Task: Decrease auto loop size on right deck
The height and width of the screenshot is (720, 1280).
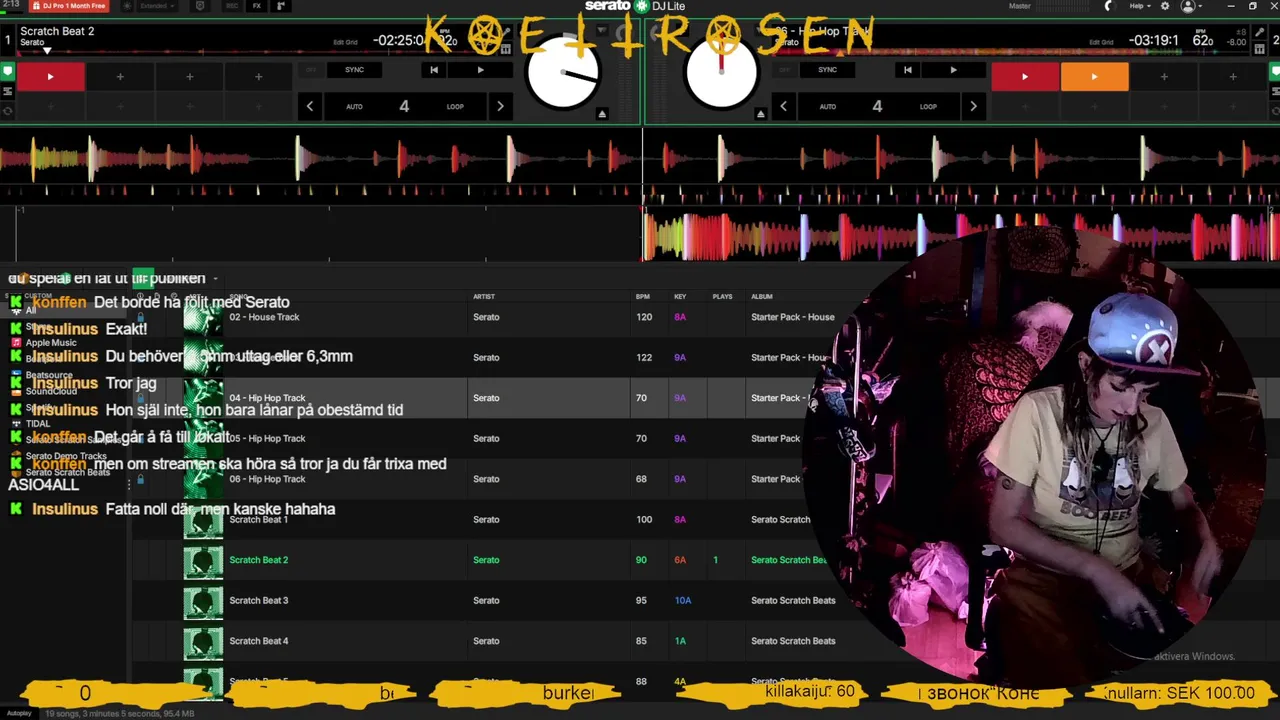Action: point(783,106)
